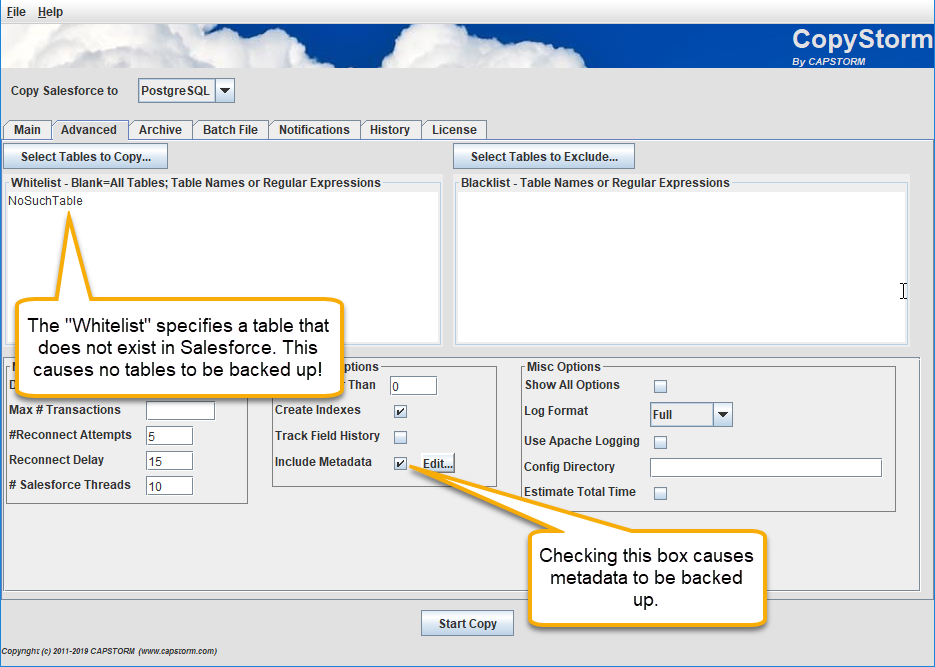Open the File menu
This screenshot has height=667, width=935.
(16, 12)
